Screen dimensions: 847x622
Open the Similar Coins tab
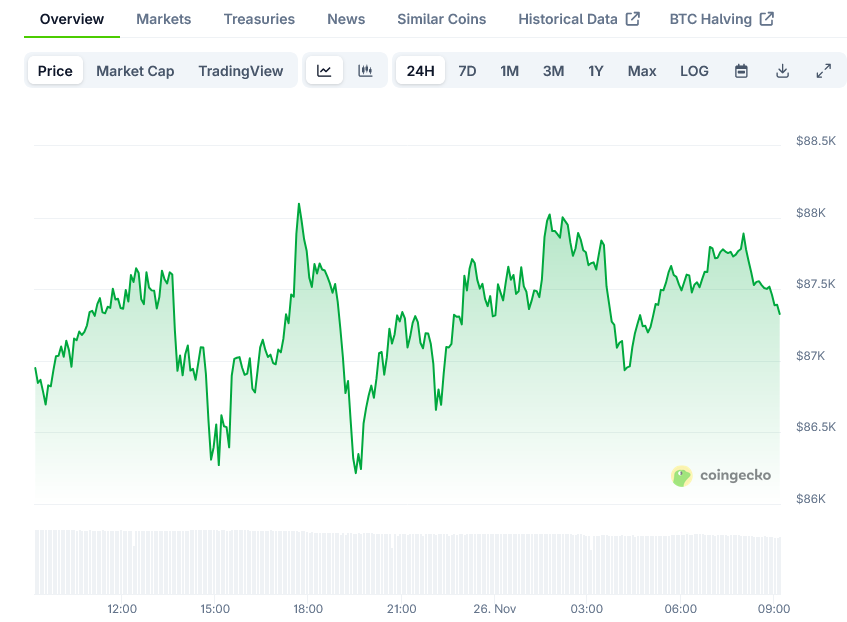pyautogui.click(x=441, y=19)
